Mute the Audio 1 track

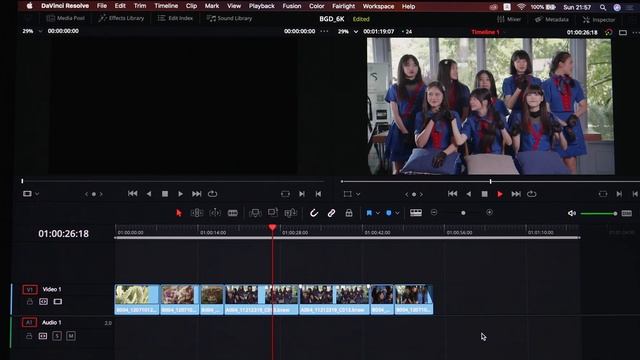71,336
